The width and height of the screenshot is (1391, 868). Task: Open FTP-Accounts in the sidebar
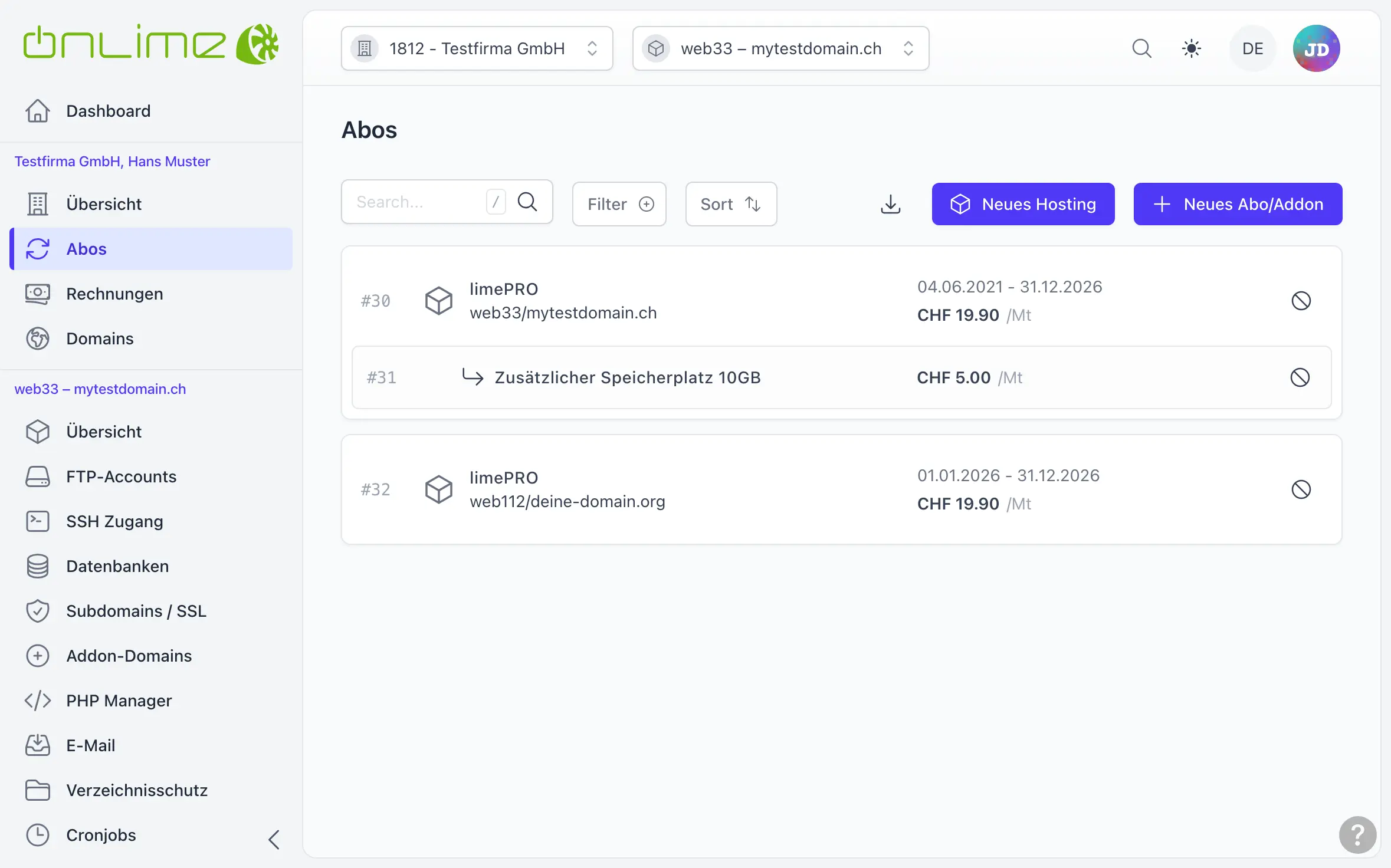(151, 476)
